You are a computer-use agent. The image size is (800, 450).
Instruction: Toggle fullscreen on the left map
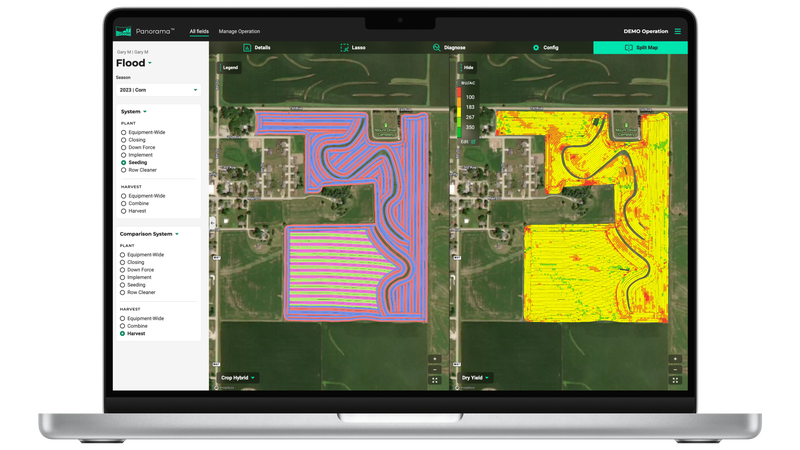tap(435, 380)
